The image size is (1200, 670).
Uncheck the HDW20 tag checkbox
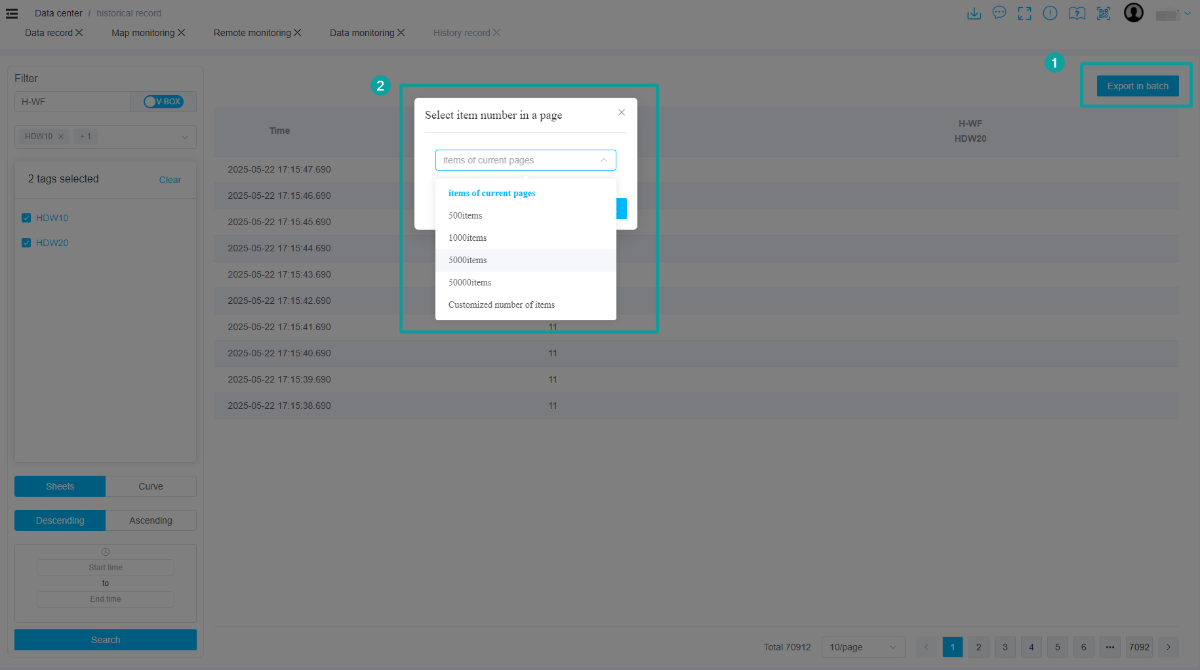26,243
